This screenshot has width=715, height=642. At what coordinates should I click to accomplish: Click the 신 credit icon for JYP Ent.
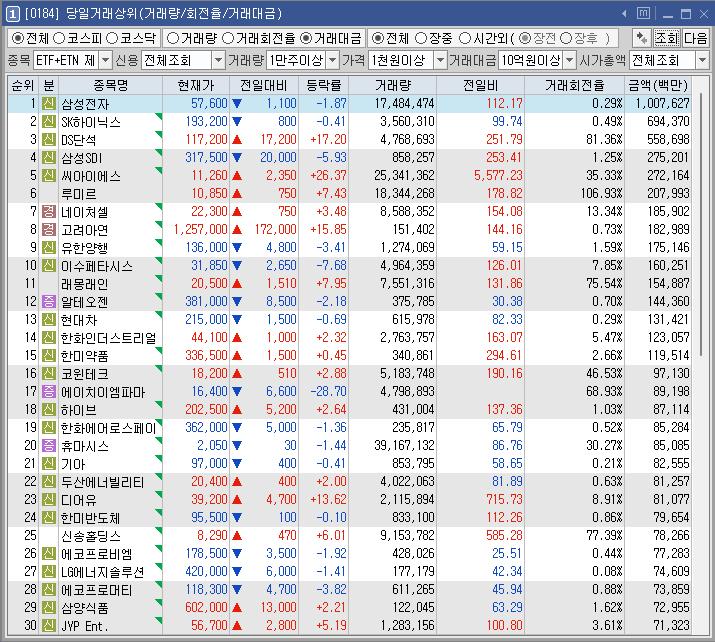tap(49, 626)
